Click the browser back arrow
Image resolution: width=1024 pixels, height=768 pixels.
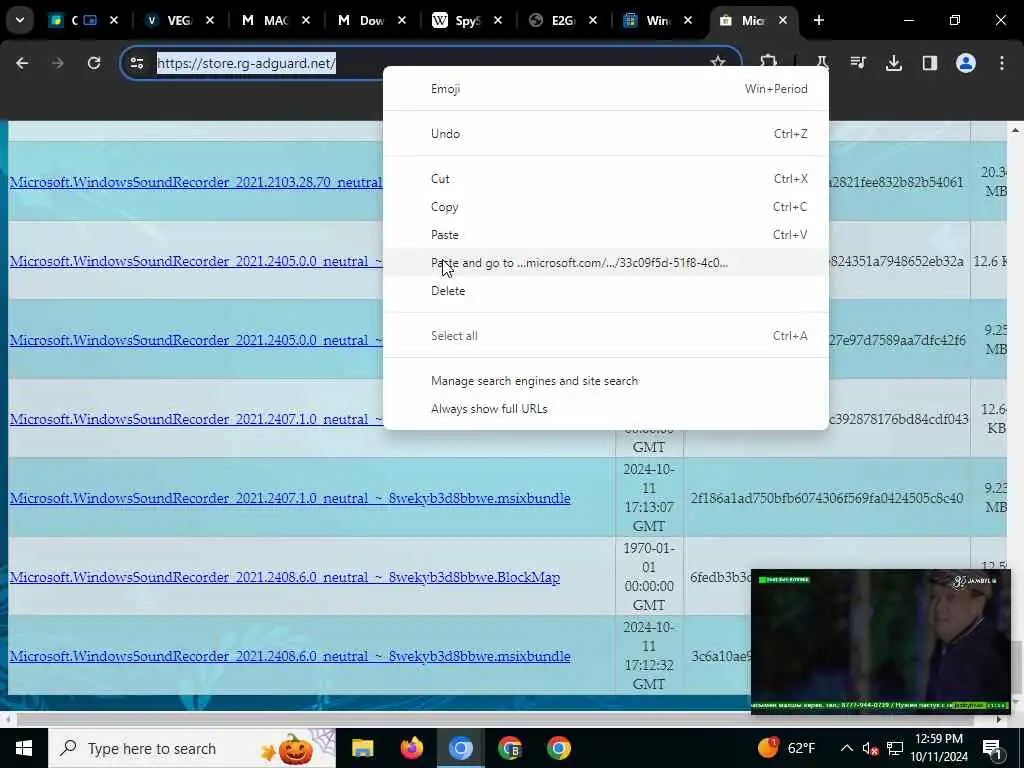pyautogui.click(x=22, y=63)
